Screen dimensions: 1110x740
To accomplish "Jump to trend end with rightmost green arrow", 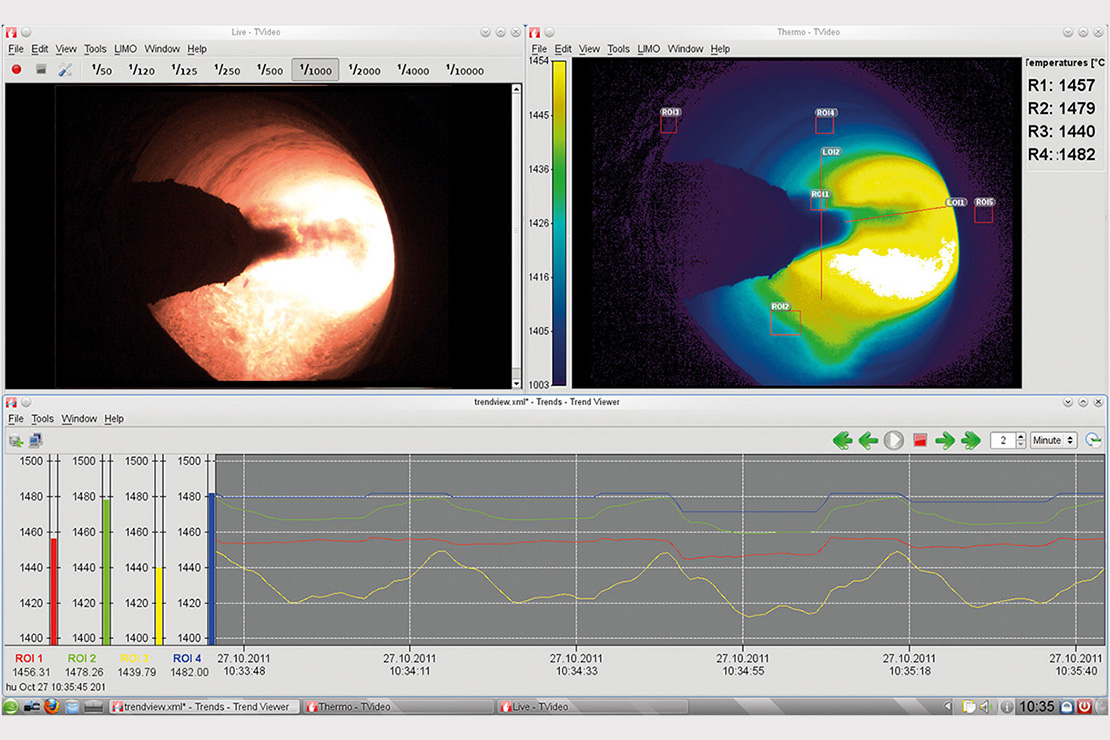I will click(x=971, y=440).
